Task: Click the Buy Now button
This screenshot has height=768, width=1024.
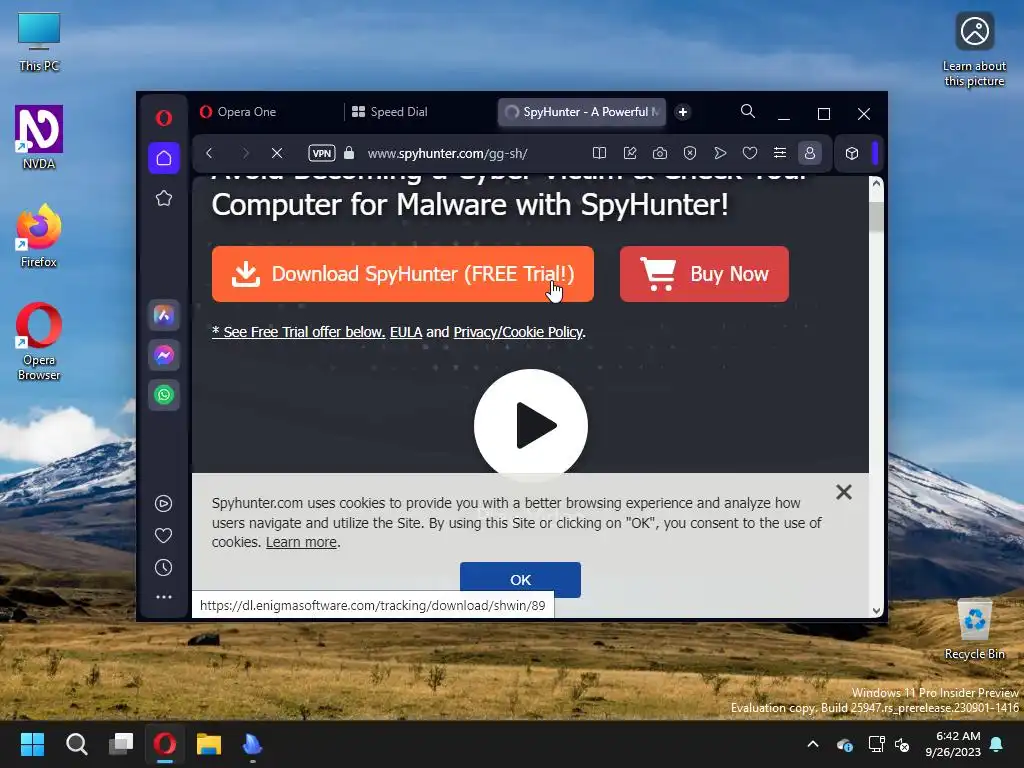Action: [x=704, y=274]
